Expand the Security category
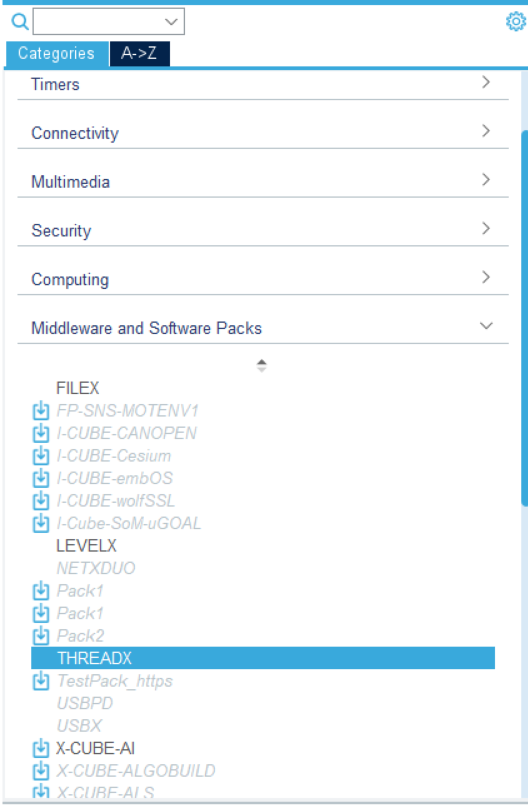This screenshot has height=810, width=528. [263, 230]
